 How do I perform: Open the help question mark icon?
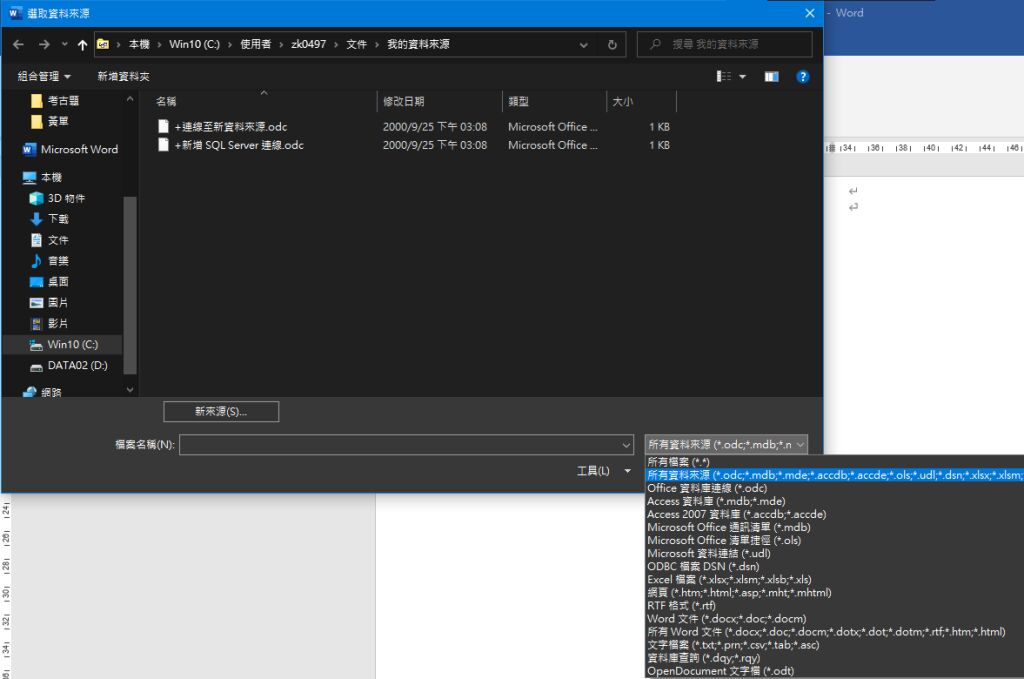pyautogui.click(x=802, y=77)
